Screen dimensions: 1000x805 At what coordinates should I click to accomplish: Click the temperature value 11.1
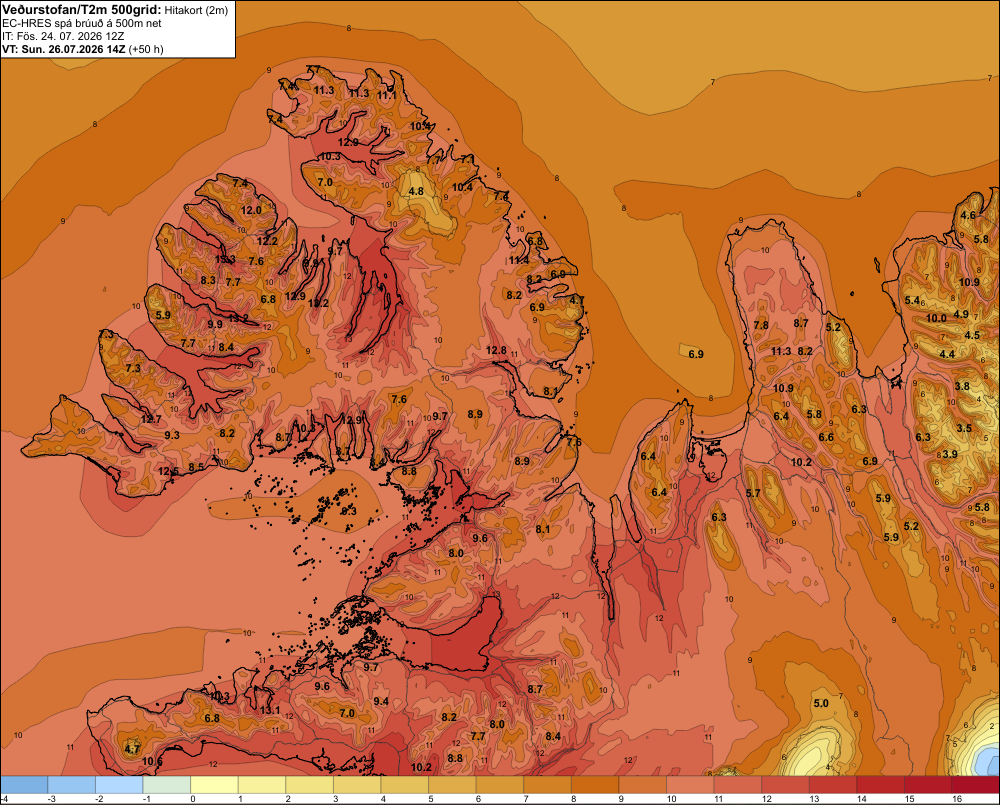click(386, 95)
